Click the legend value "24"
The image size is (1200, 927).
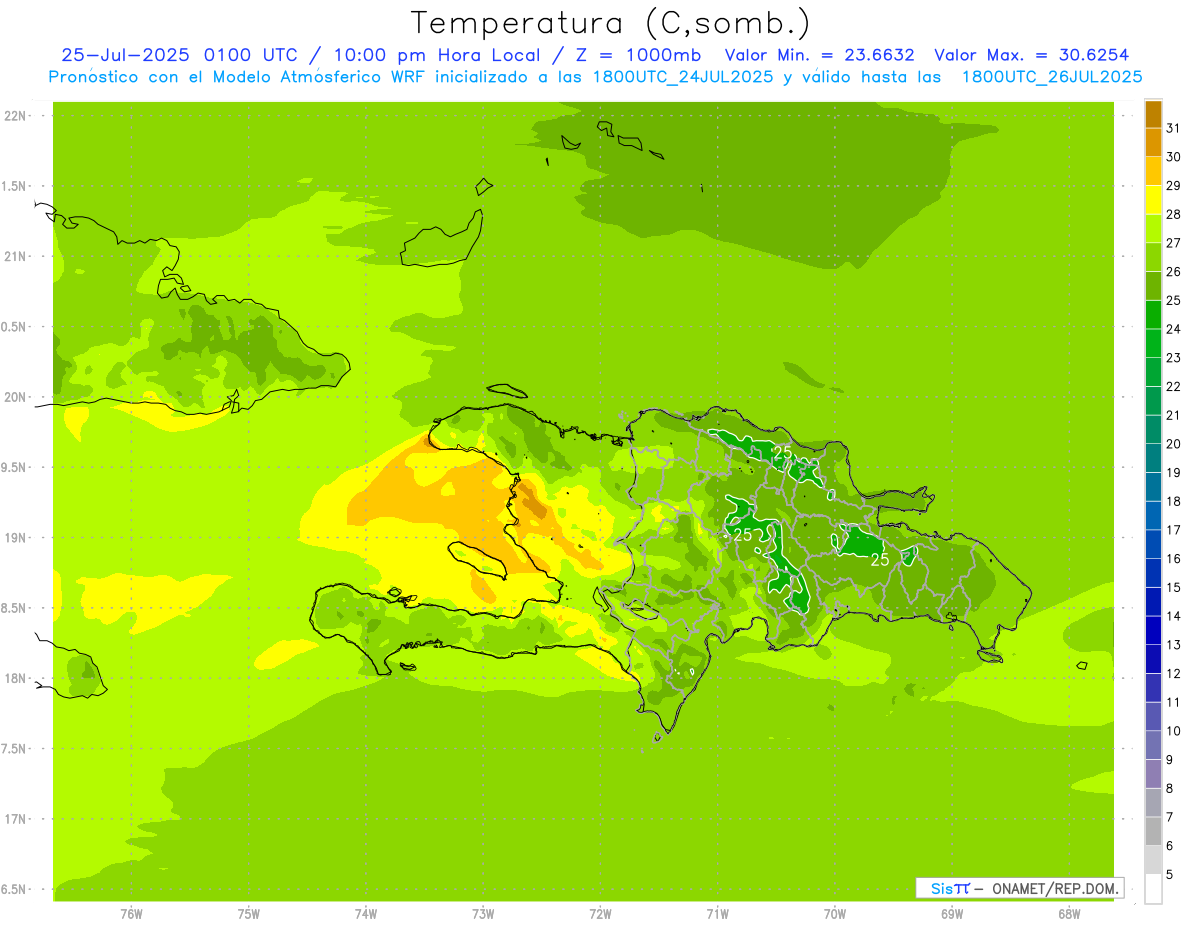point(1174,329)
